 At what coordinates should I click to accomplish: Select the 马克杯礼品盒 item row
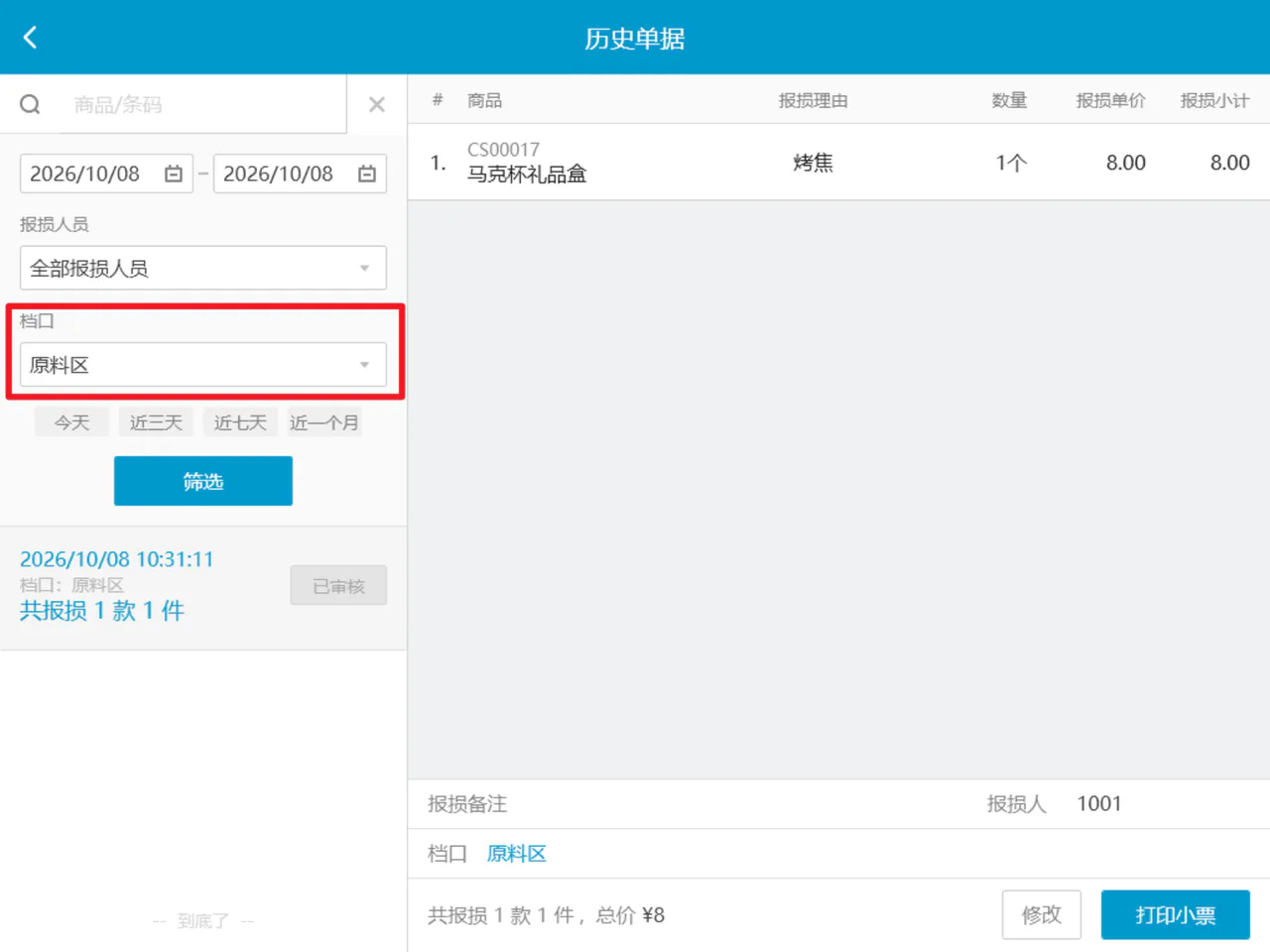838,163
